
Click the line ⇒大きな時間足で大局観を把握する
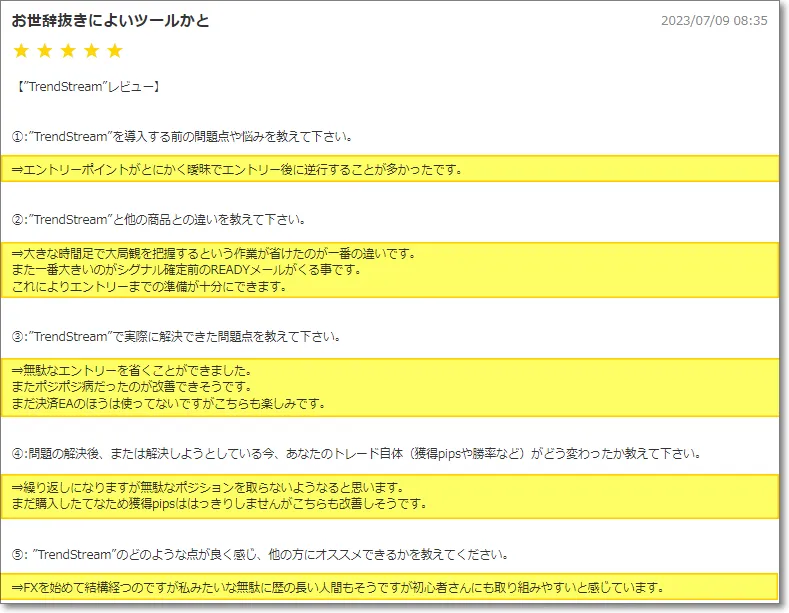(x=214, y=253)
